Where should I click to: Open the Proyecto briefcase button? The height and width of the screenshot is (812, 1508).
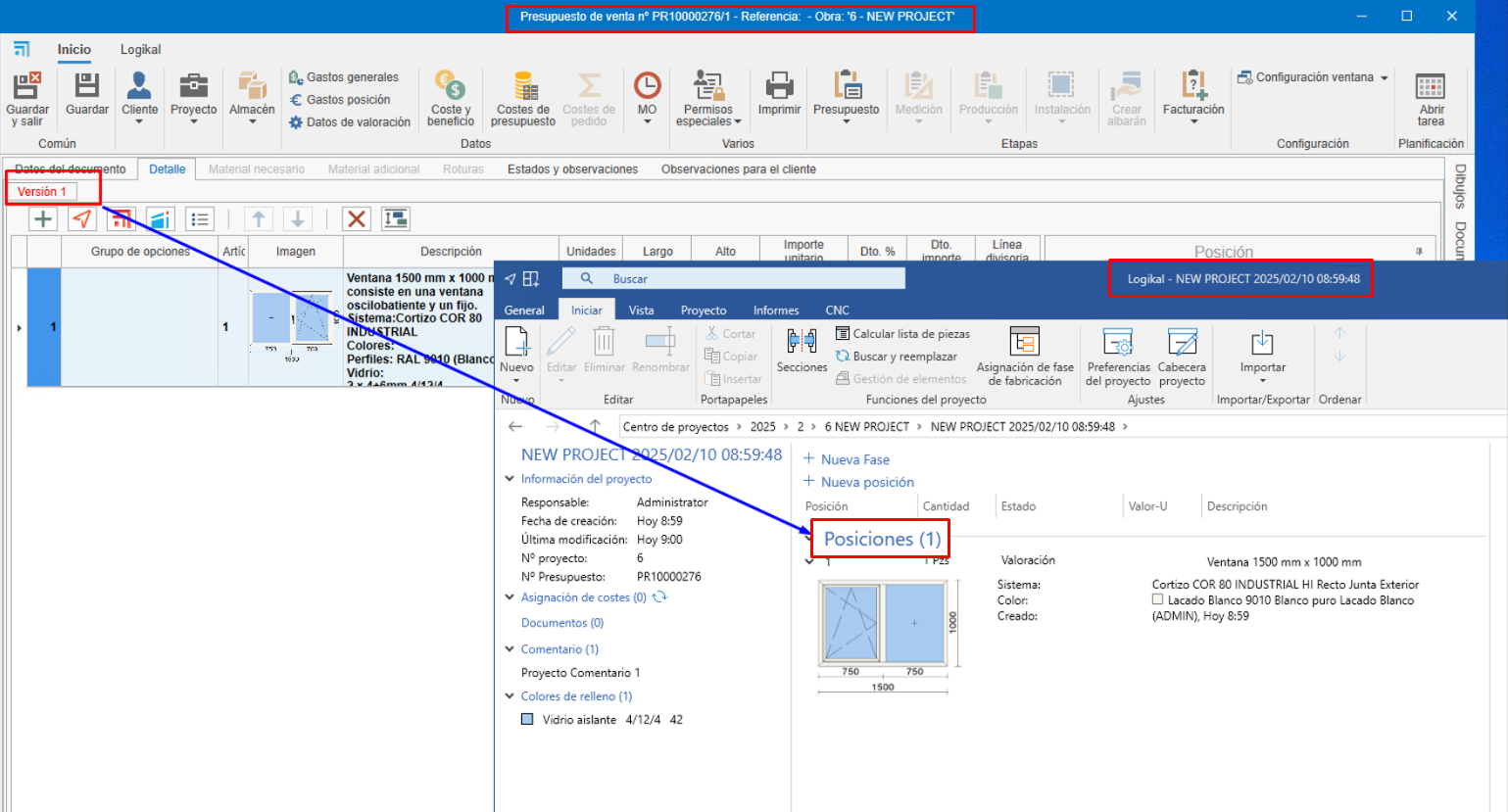coord(193,98)
